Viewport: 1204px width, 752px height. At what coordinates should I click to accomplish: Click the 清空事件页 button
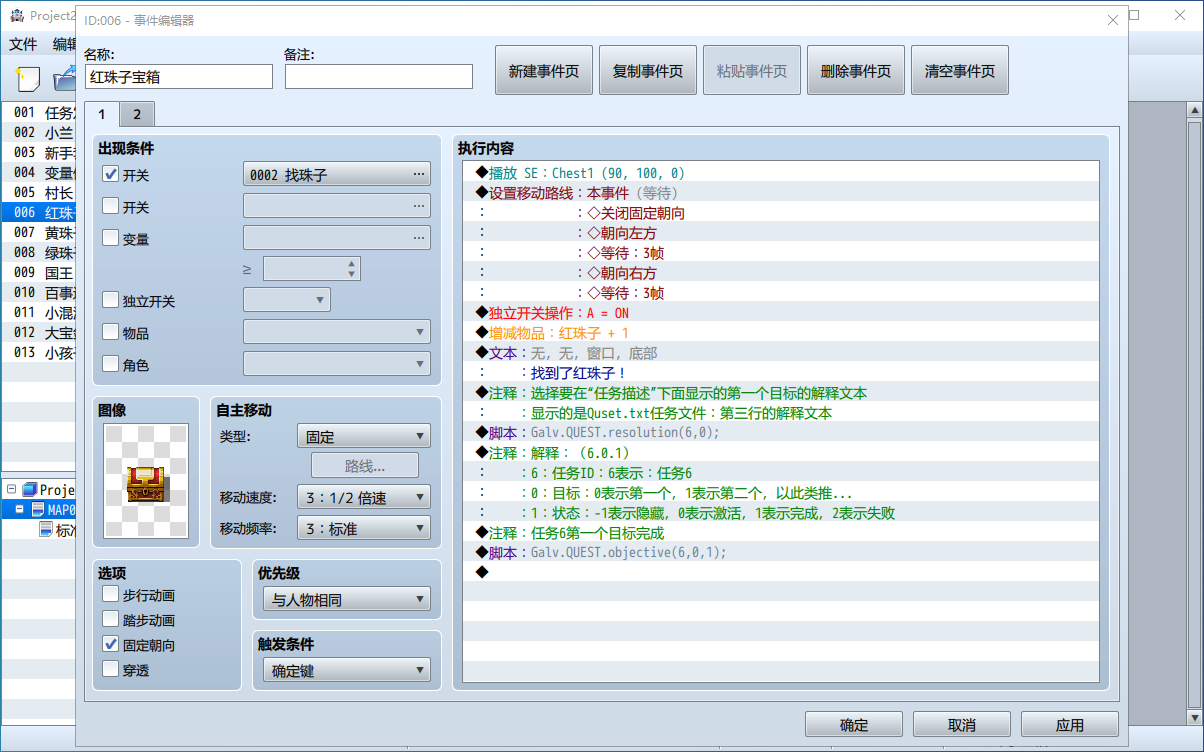(960, 71)
